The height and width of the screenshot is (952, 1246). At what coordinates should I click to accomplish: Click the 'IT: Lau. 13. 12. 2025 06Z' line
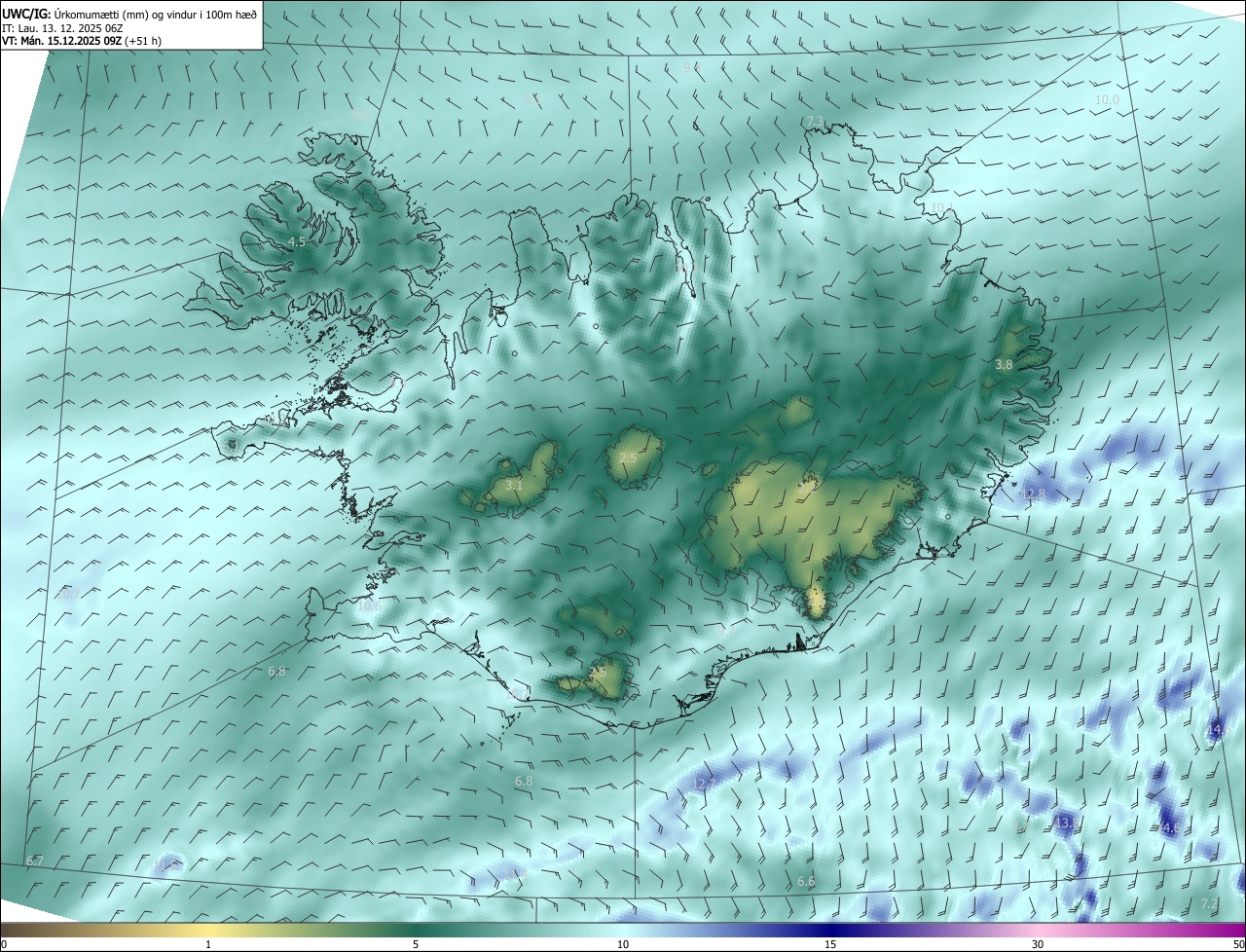(x=61, y=27)
